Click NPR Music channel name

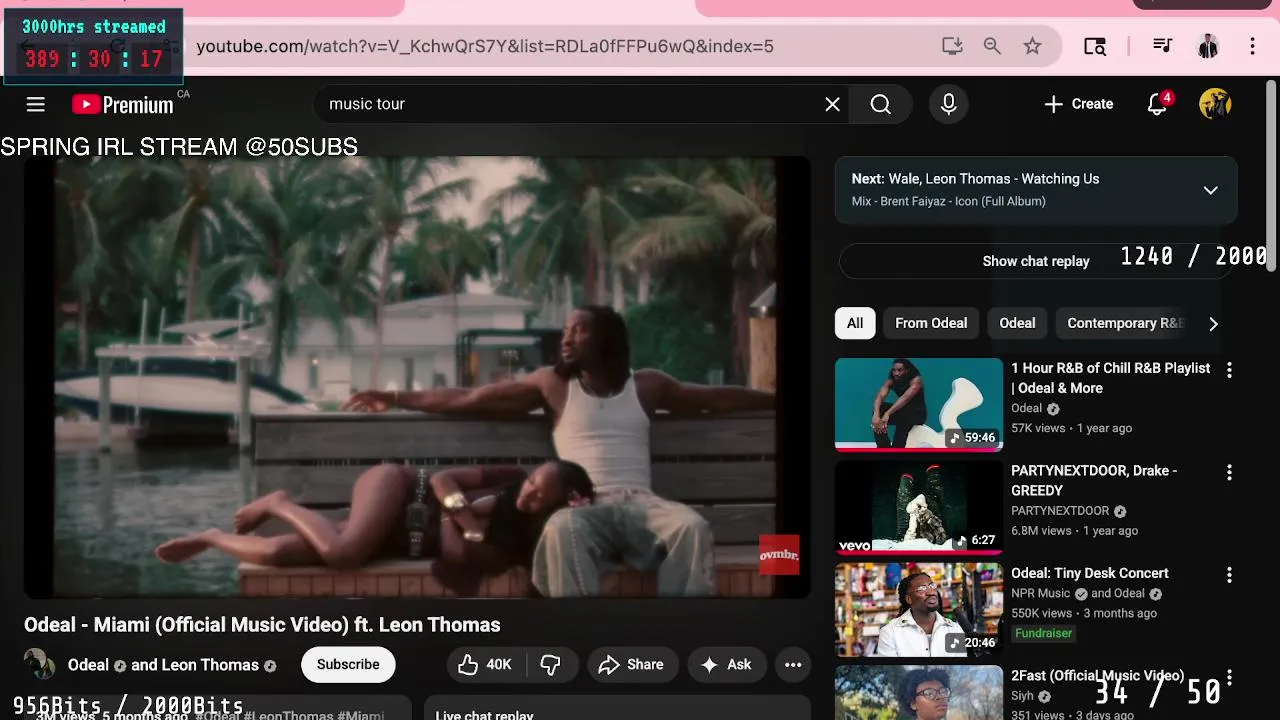[x=1041, y=593]
